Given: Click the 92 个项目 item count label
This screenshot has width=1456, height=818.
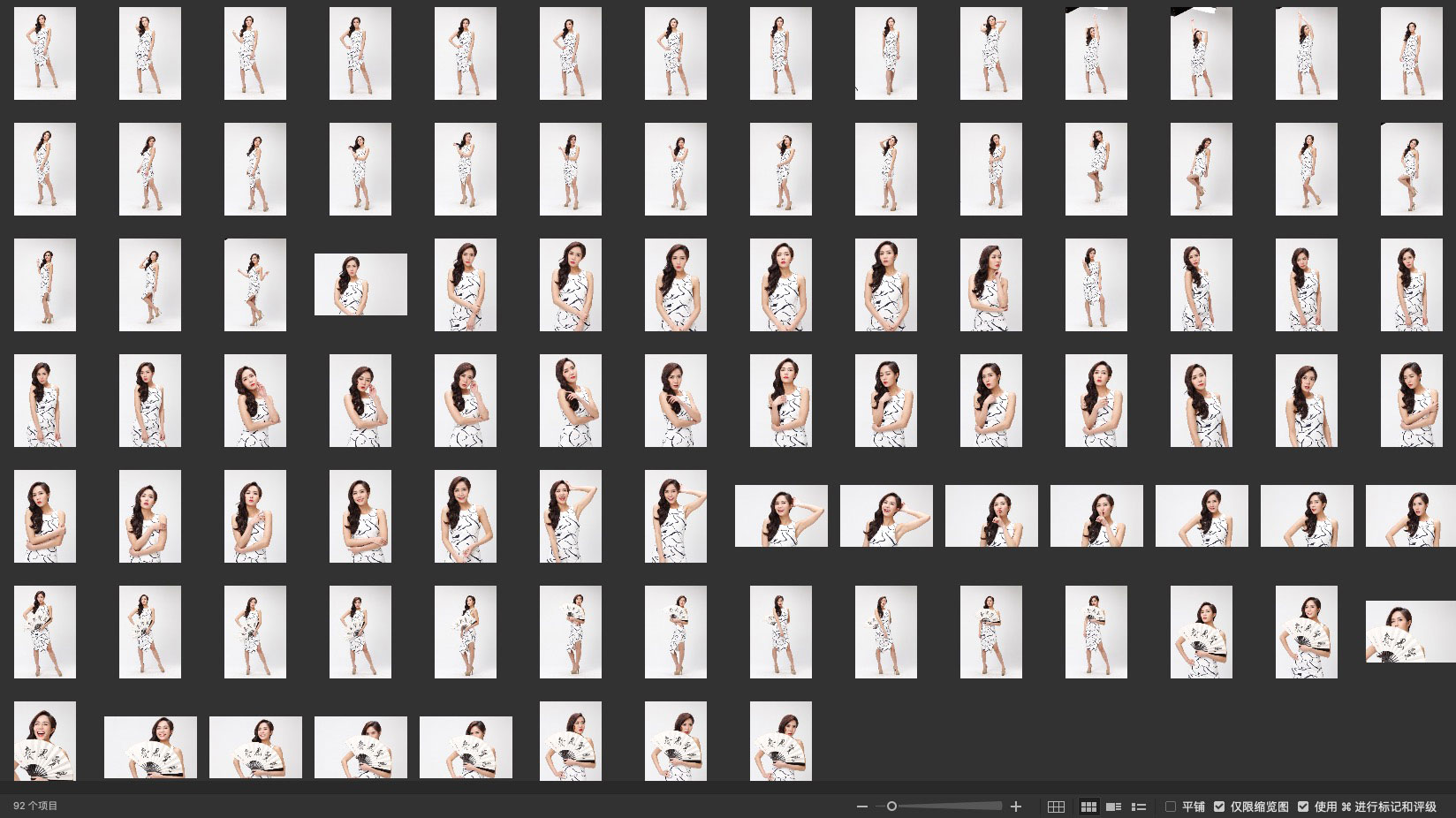Looking at the screenshot, I should coord(35,807).
